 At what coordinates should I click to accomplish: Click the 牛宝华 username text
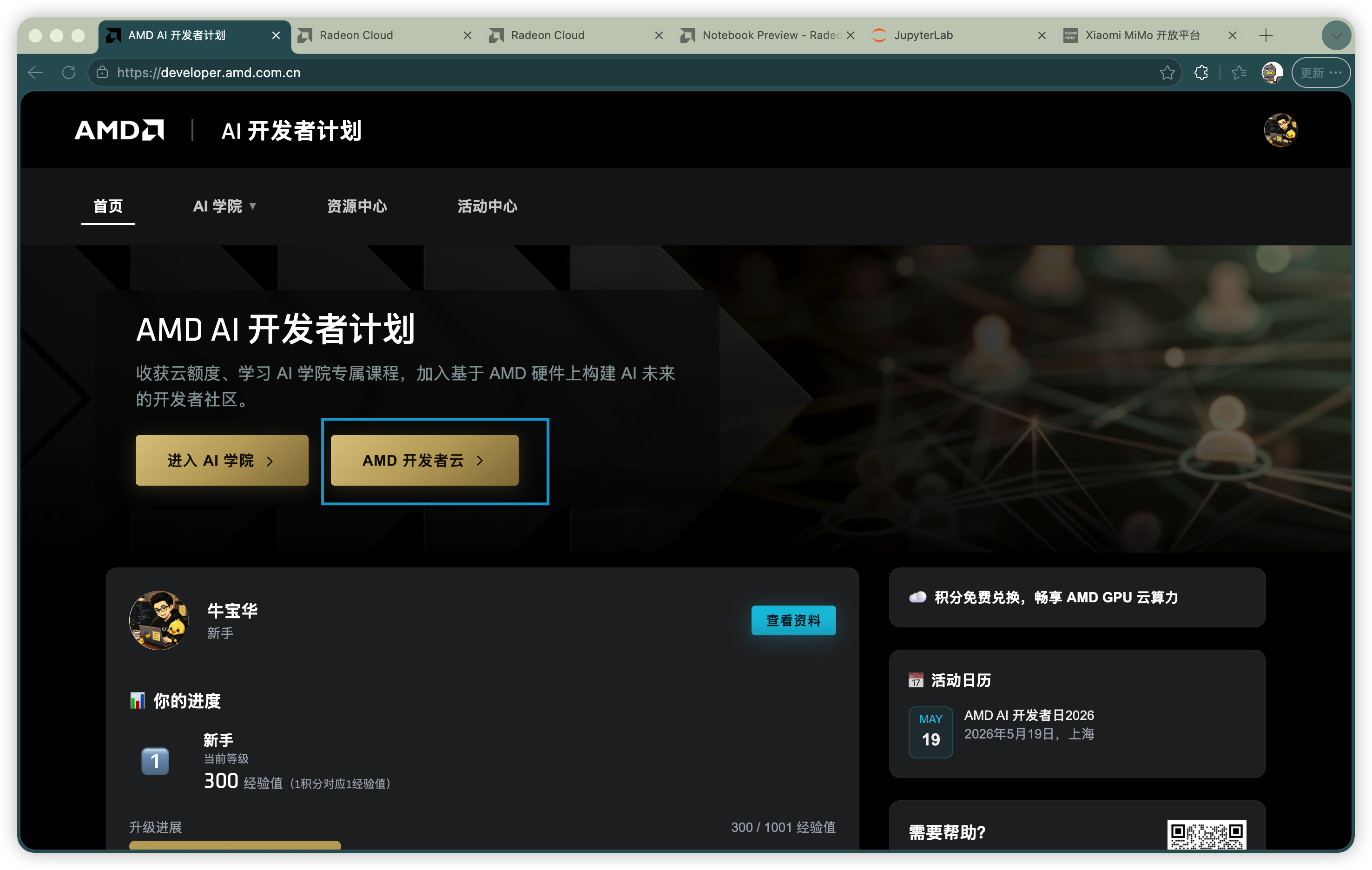pos(232,611)
